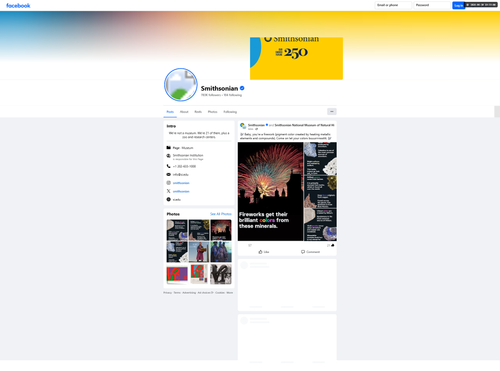Open Smithsonian National Museum of Natural History link
500x371 pixels.
click(304, 125)
